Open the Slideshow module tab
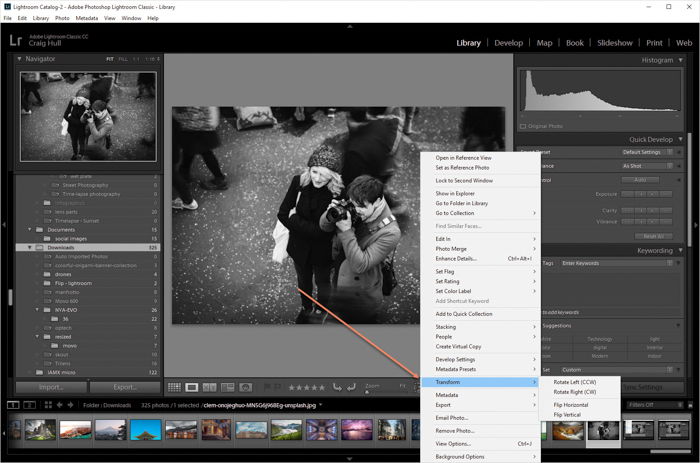The image size is (700, 463). coord(615,43)
